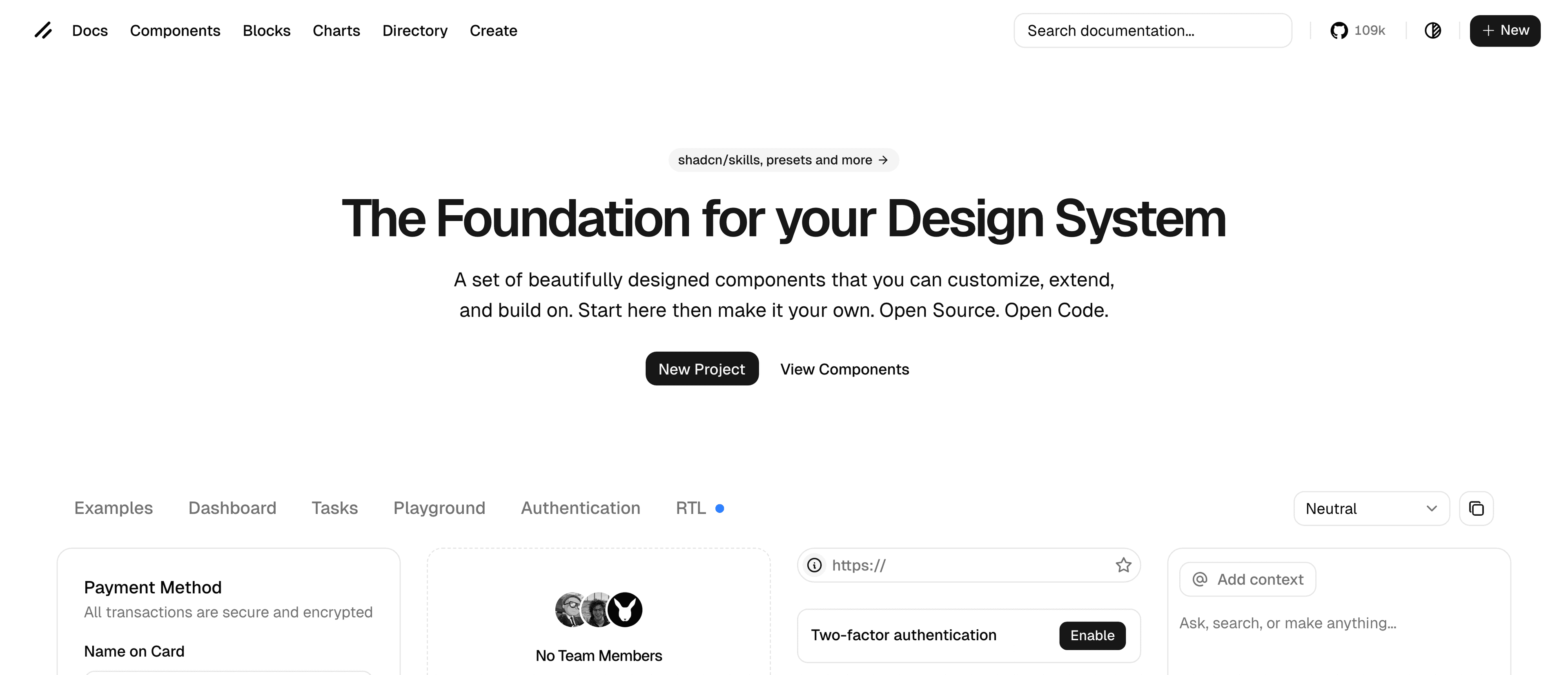This screenshot has height=675, width=1568.
Task: Click the star bookmark icon in URL field
Action: click(x=1123, y=565)
